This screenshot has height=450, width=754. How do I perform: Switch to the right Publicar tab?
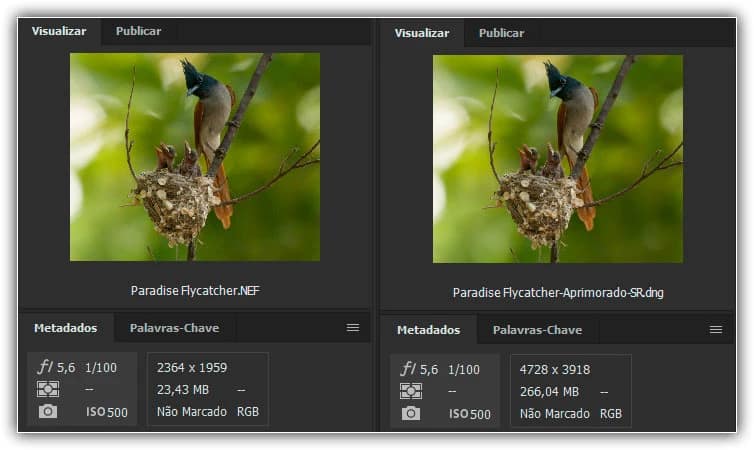coord(502,33)
